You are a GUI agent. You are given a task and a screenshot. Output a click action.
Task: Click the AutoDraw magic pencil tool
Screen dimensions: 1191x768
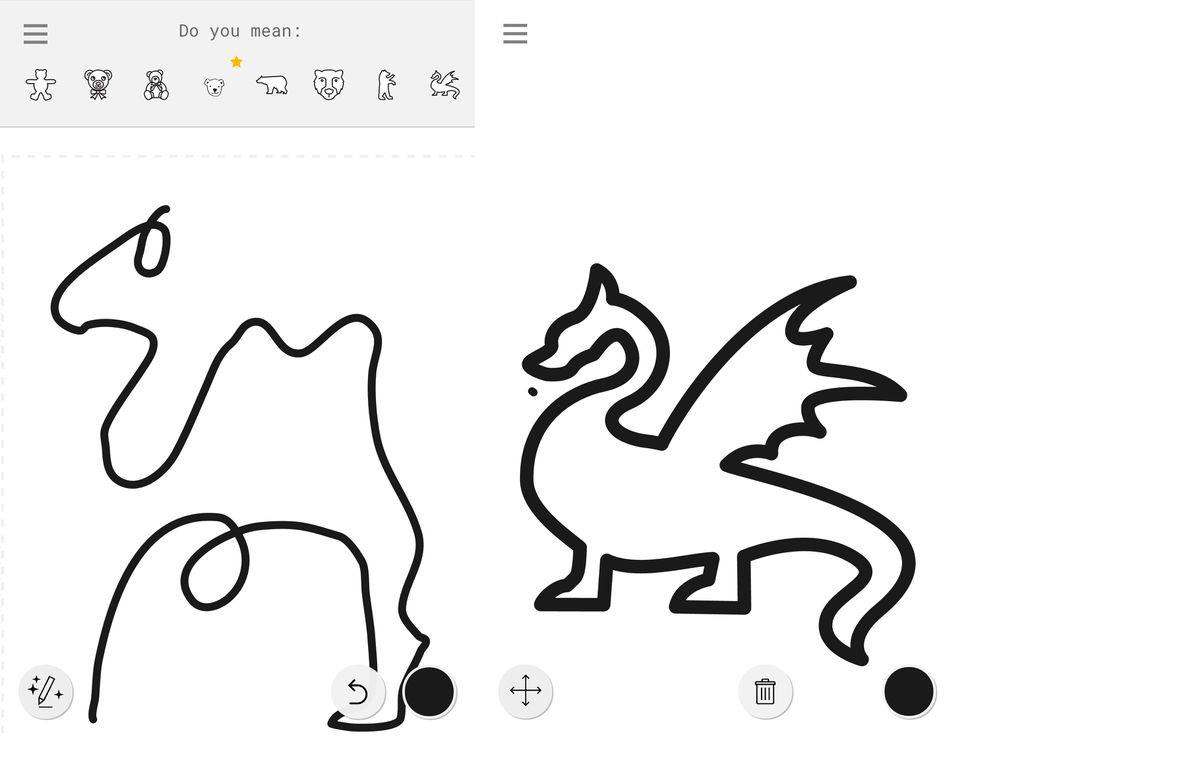pos(46,691)
